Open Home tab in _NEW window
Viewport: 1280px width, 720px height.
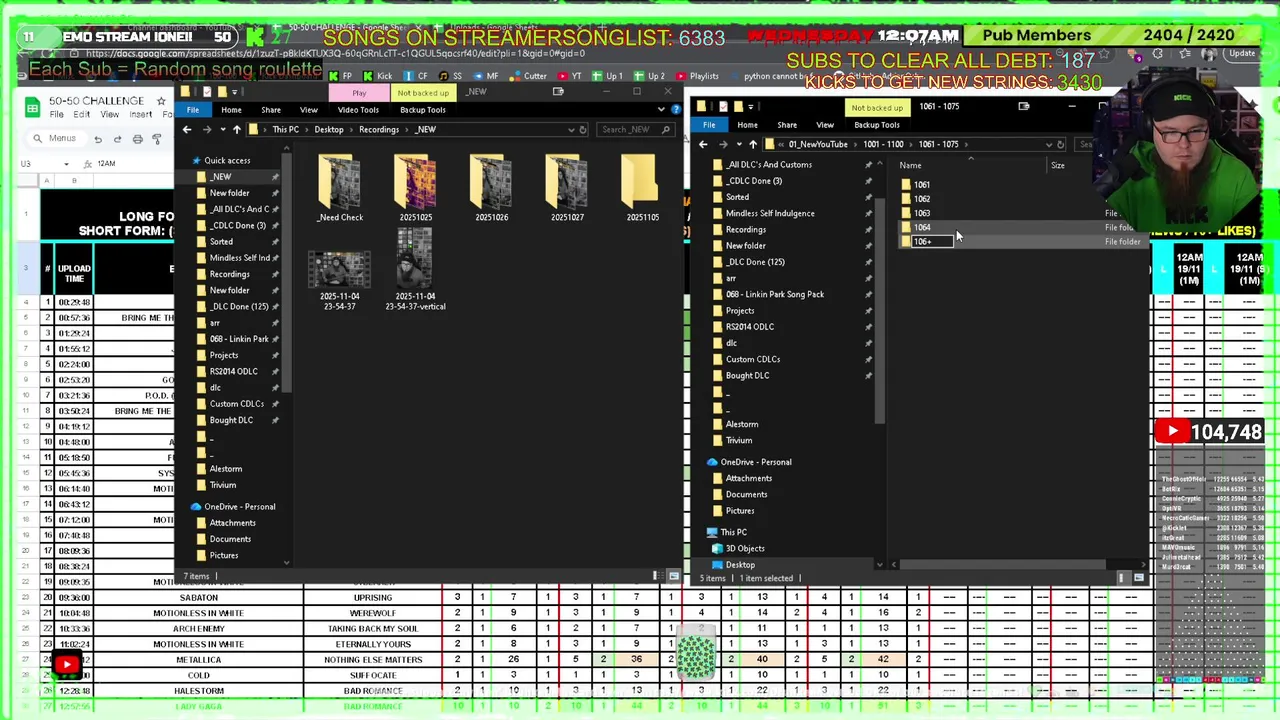(x=231, y=110)
